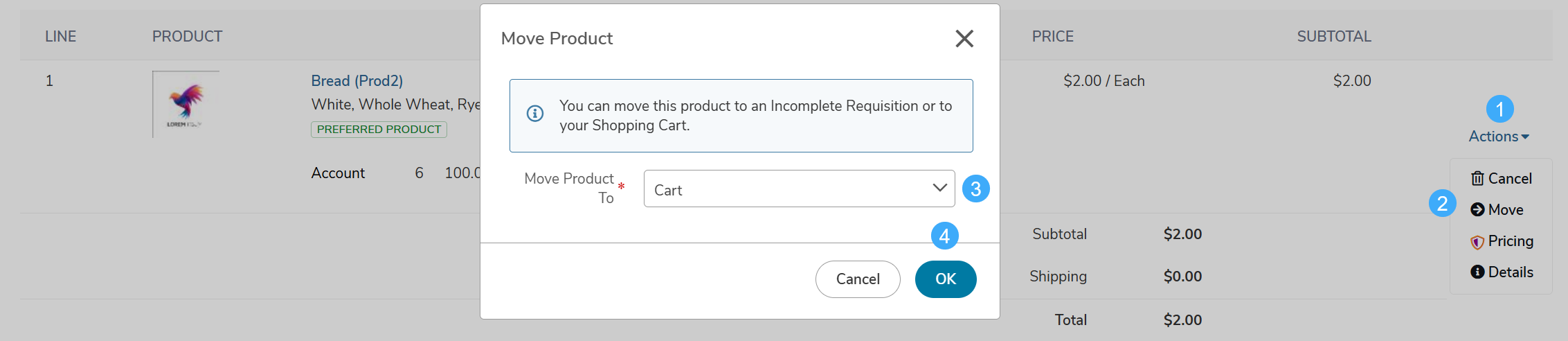Click the chevron on the Cart dropdown

(939, 188)
